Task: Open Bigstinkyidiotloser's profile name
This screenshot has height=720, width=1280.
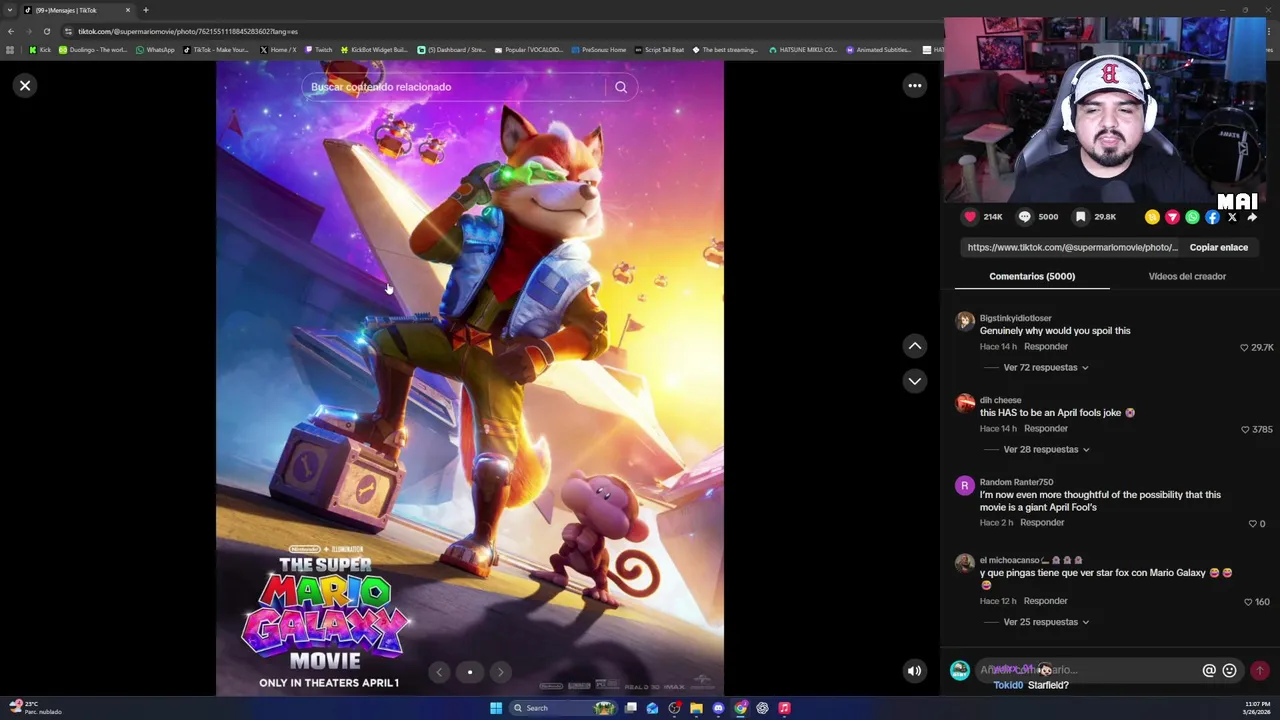Action: (1015, 318)
